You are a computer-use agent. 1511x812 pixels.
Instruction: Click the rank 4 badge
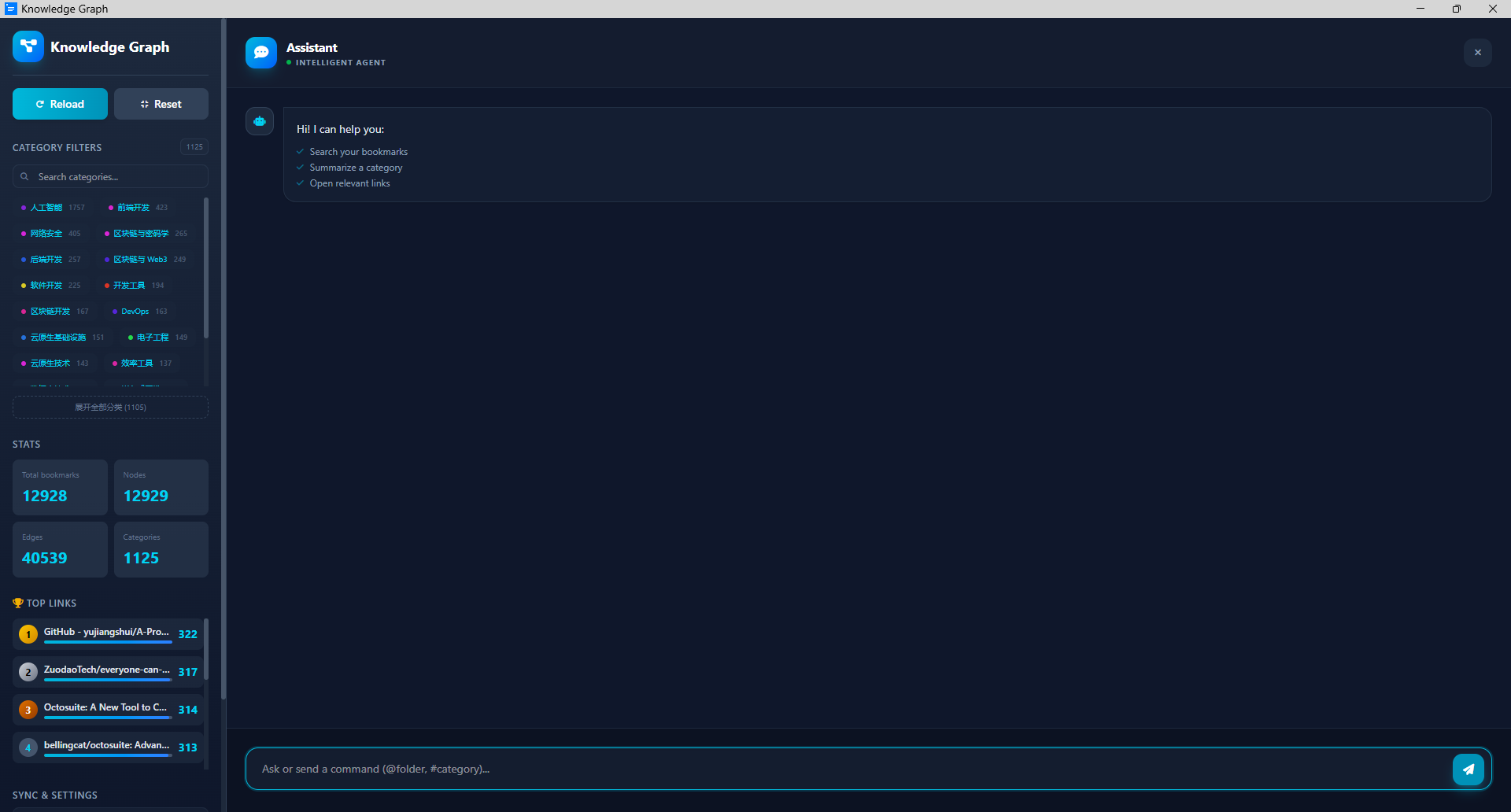(x=28, y=747)
